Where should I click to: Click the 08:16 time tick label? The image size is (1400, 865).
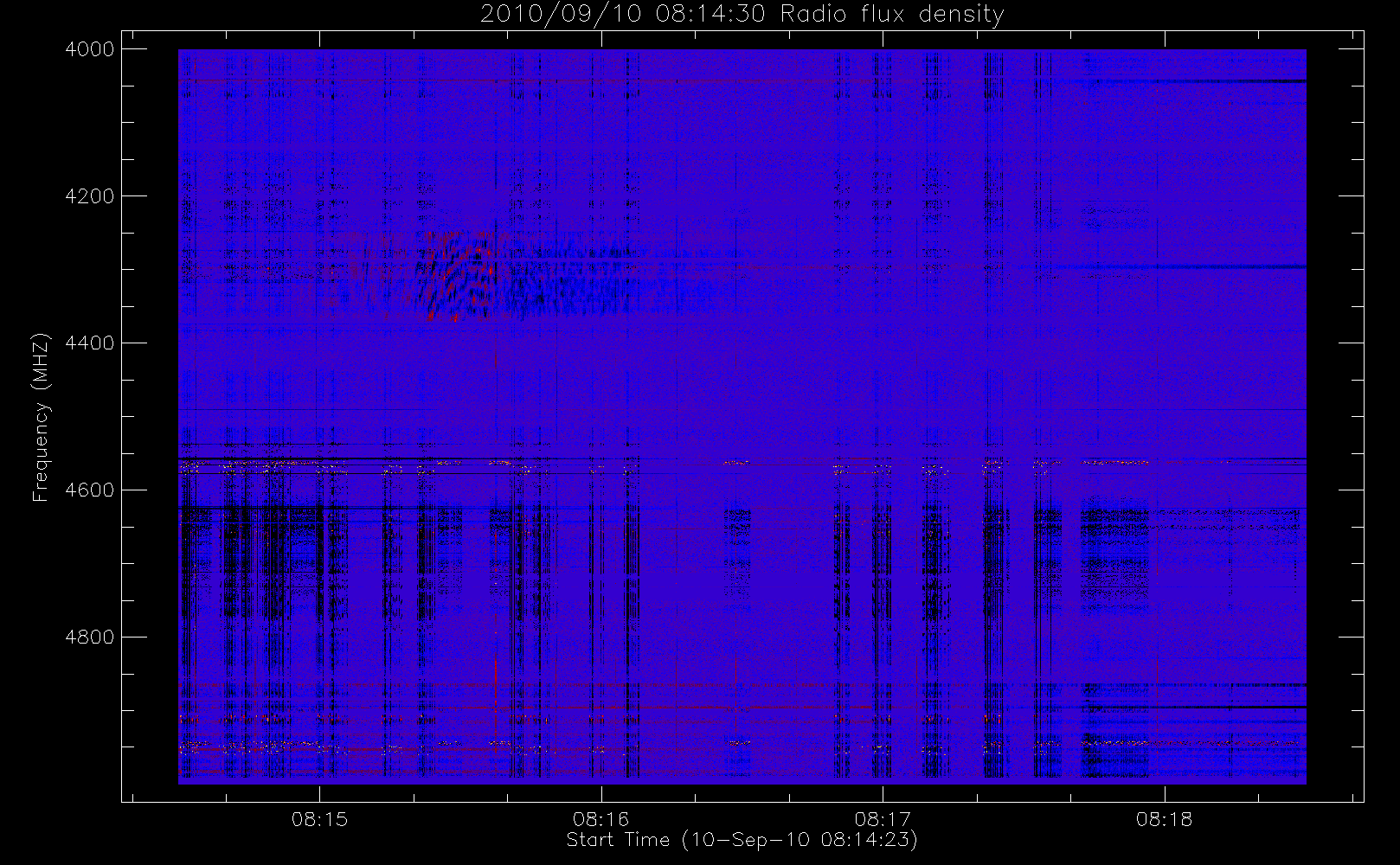coord(601,819)
